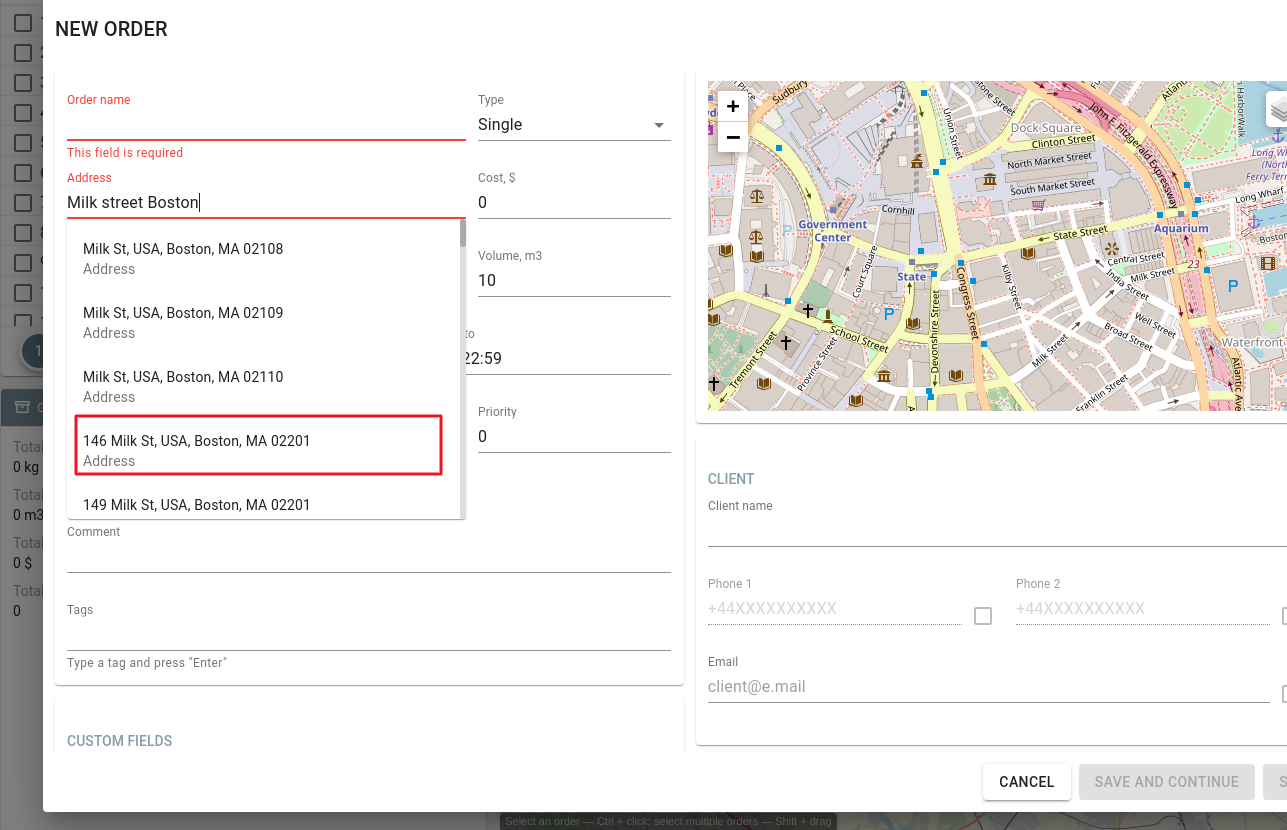The image size is (1287, 830).
Task: Focus the Email input field
Action: pyautogui.click(x=987, y=687)
